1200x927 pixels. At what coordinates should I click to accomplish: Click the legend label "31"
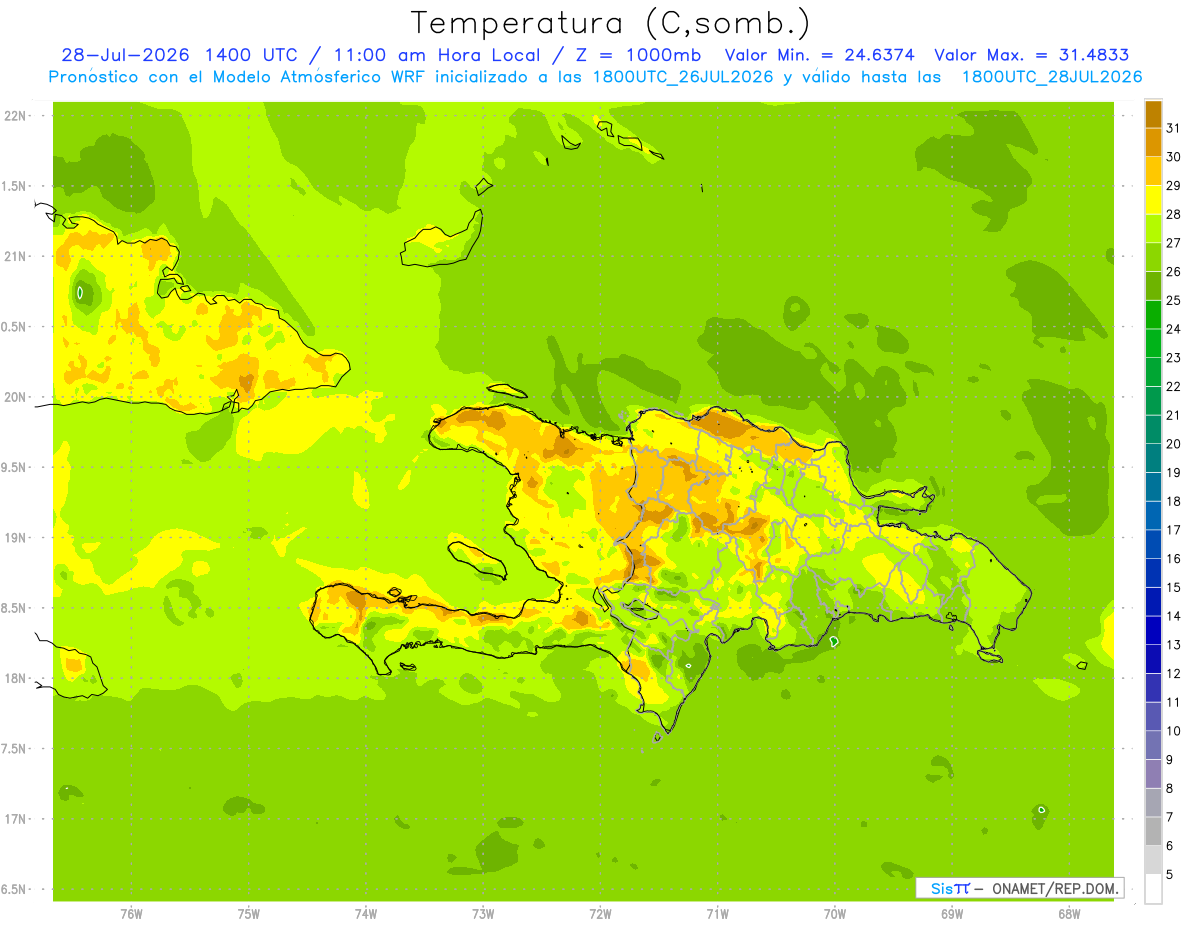point(1173,128)
